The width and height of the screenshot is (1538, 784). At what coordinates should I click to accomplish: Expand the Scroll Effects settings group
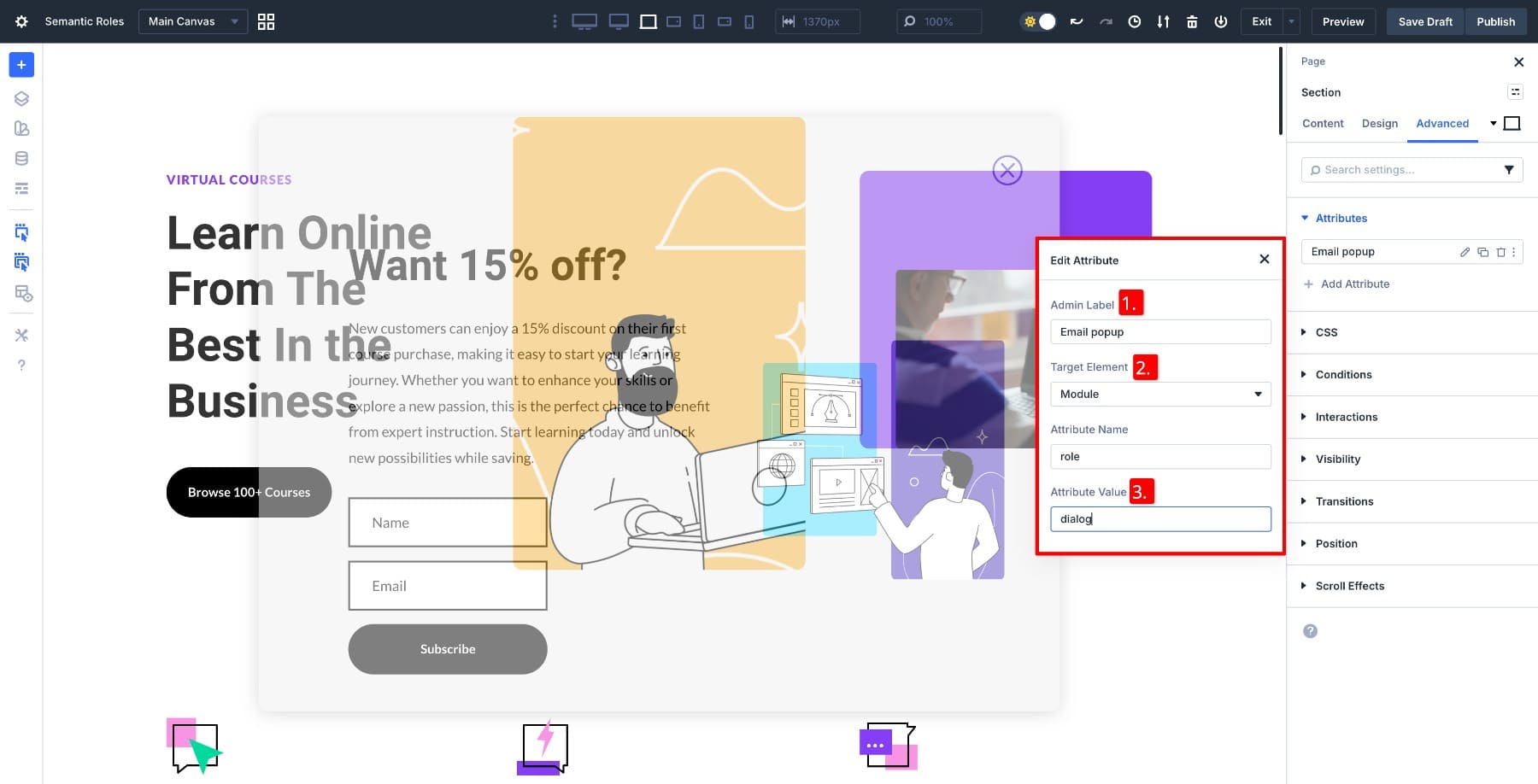click(x=1349, y=586)
